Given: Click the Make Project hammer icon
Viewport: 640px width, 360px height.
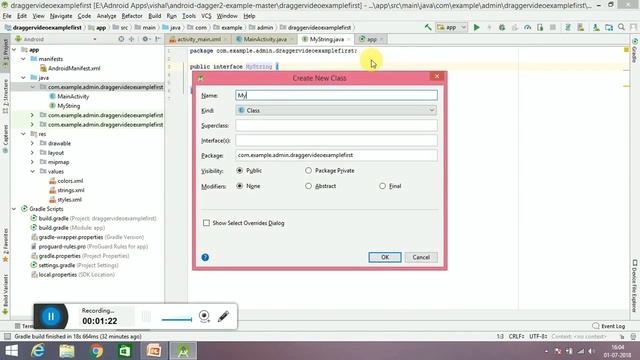Looking at the screenshot, I should tap(428, 27).
